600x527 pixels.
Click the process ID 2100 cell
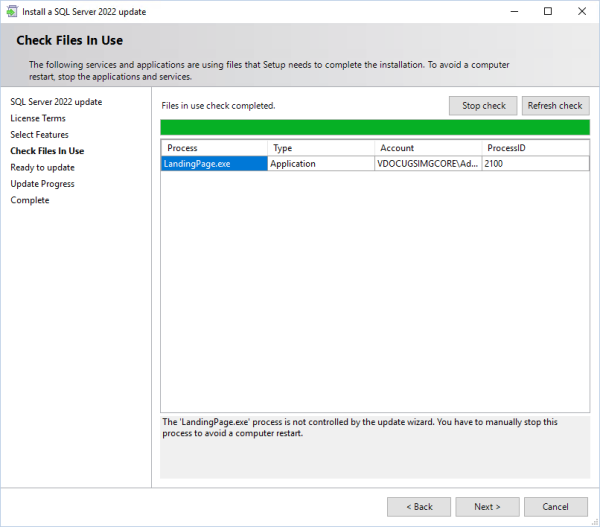(x=534, y=164)
